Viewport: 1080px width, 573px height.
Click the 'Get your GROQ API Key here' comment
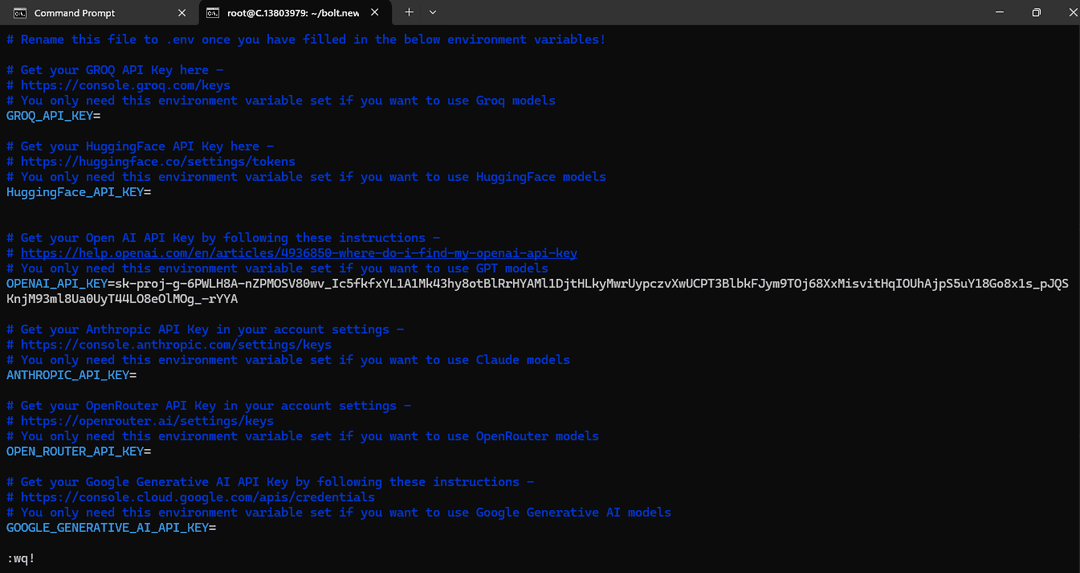point(115,70)
